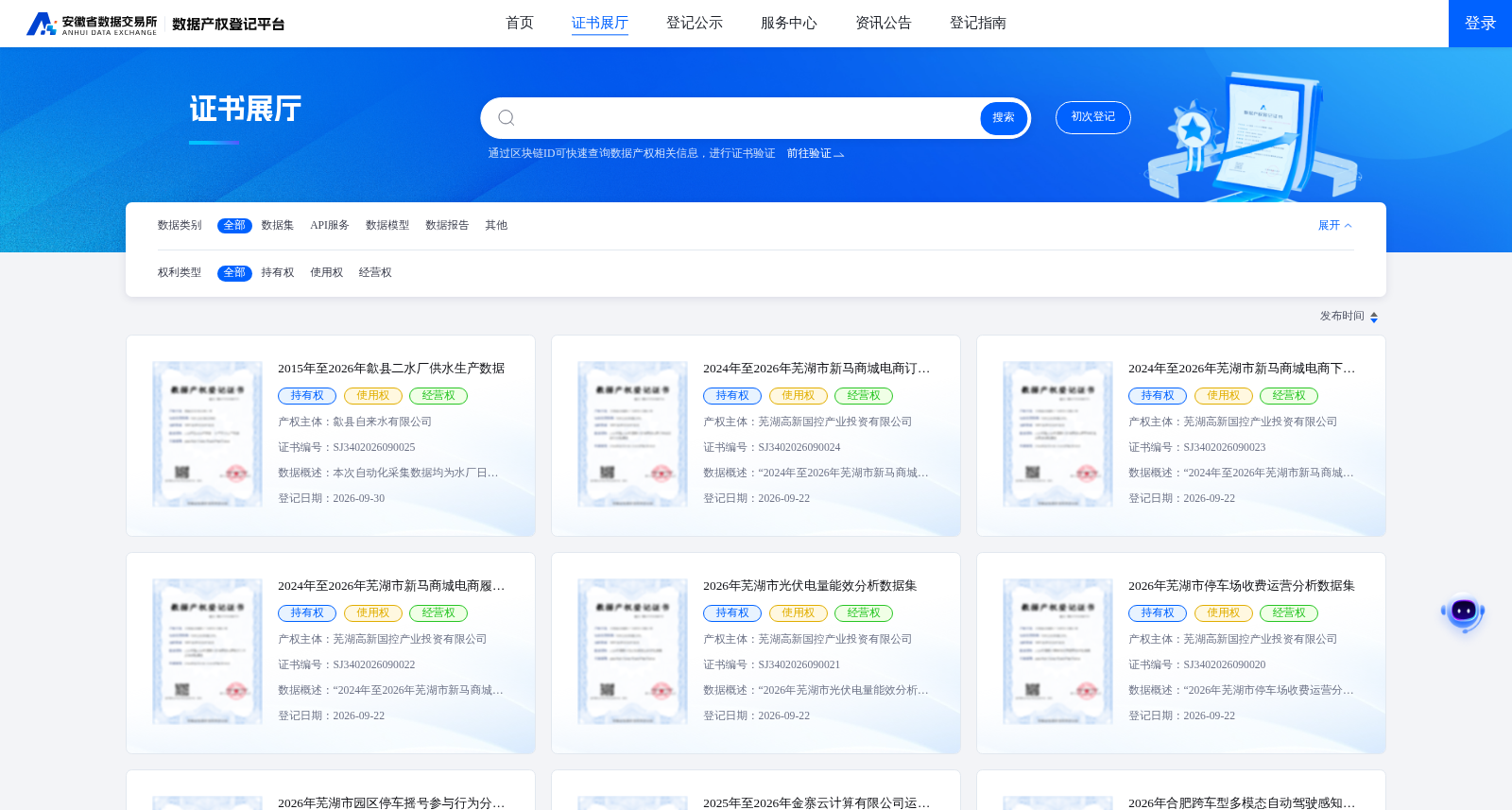Open title 2026年芜湖市光伏电量能效分析数据集
The height and width of the screenshot is (810, 1512).
tap(810, 586)
